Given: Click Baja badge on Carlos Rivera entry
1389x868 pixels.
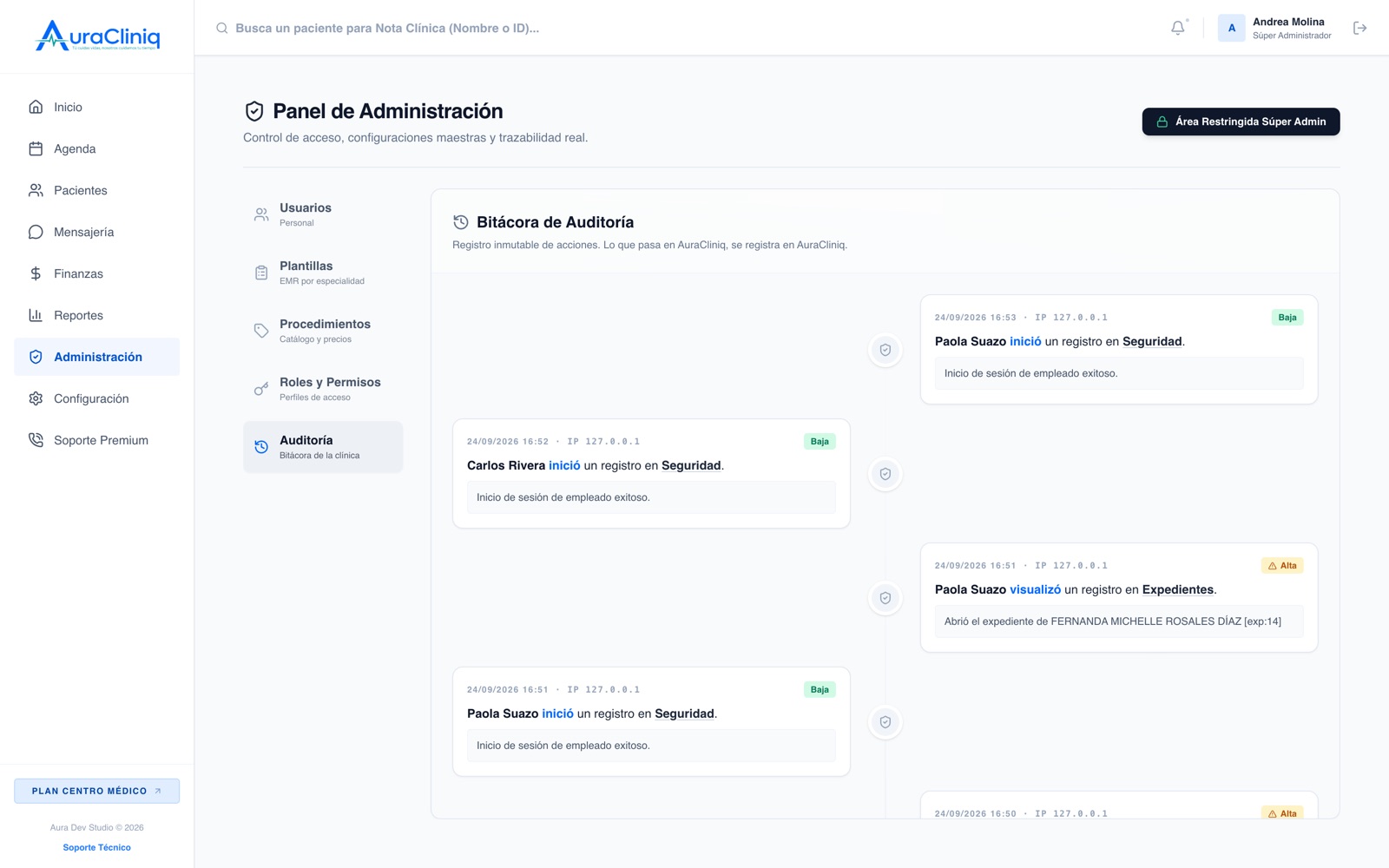Looking at the screenshot, I should coord(820,442).
